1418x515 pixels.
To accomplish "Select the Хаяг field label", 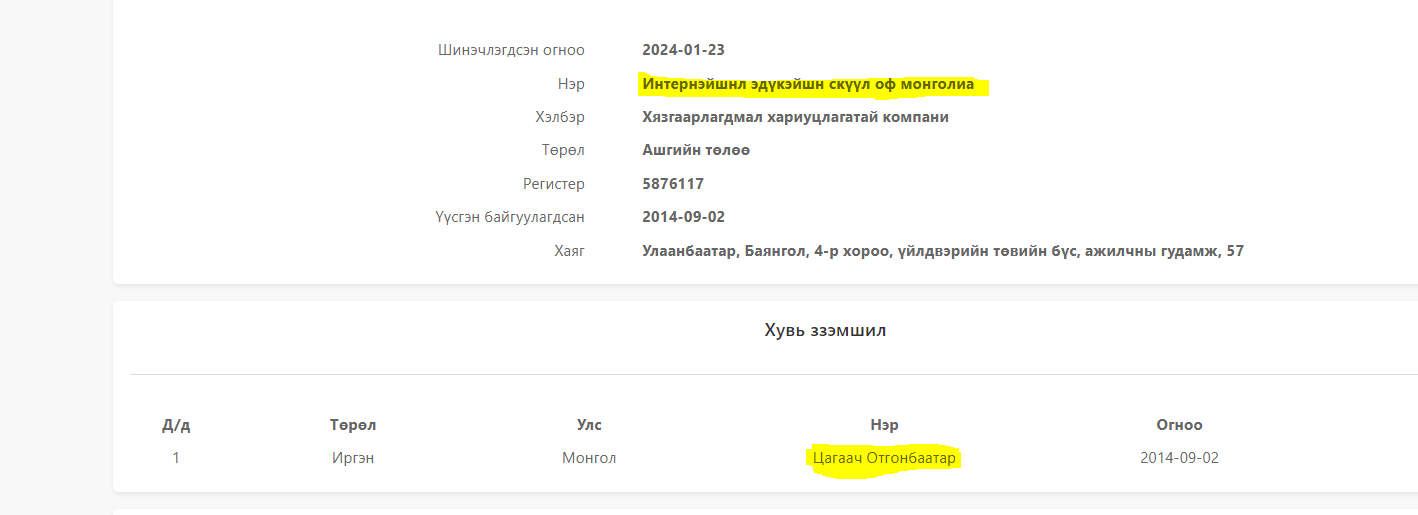I will pyautogui.click(x=567, y=251).
